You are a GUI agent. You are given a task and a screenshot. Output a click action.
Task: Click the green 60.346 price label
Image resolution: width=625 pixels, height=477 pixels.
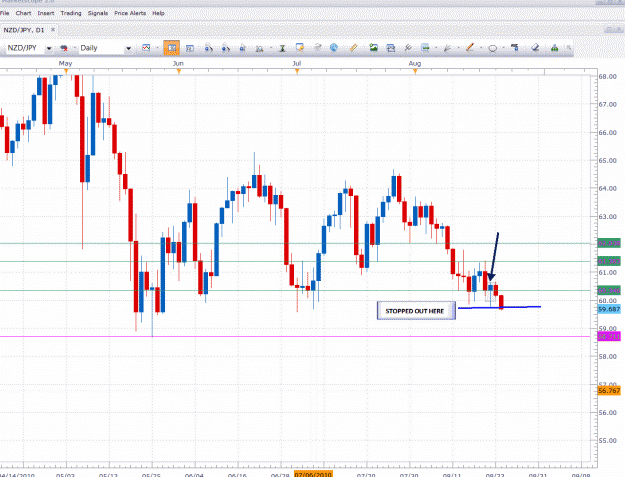coord(609,291)
